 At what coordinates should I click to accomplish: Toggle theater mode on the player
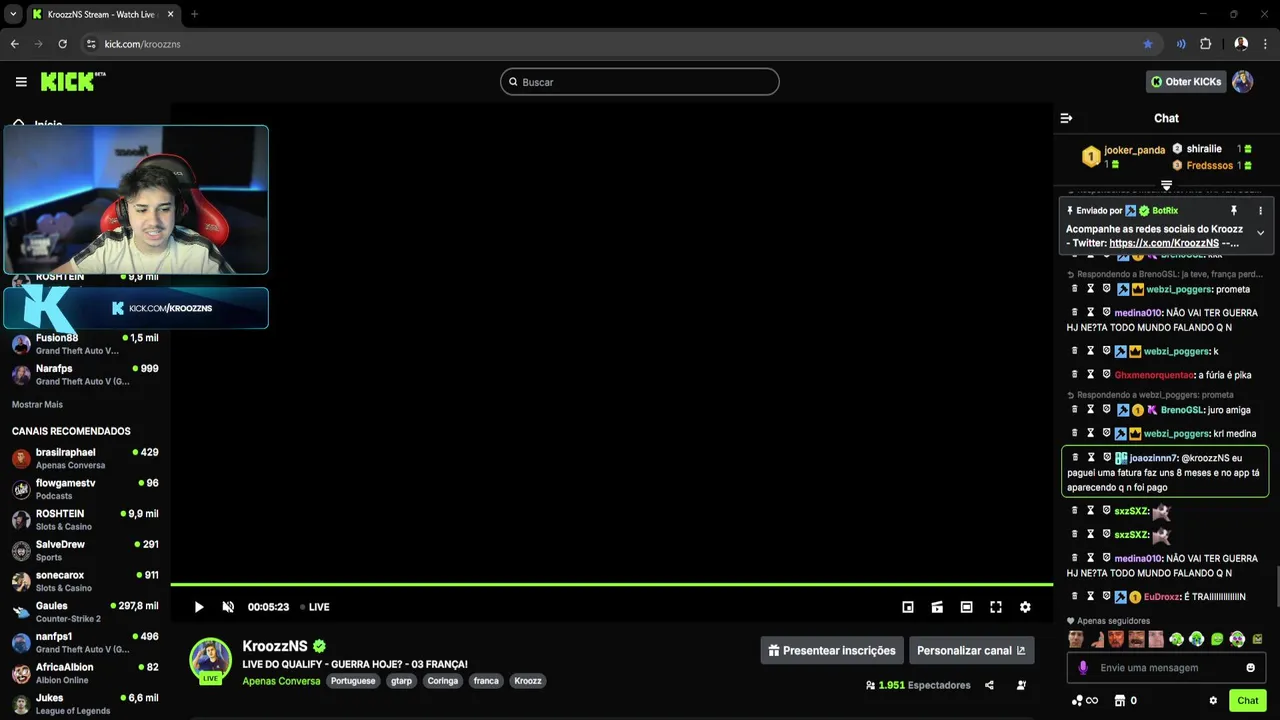(x=966, y=607)
